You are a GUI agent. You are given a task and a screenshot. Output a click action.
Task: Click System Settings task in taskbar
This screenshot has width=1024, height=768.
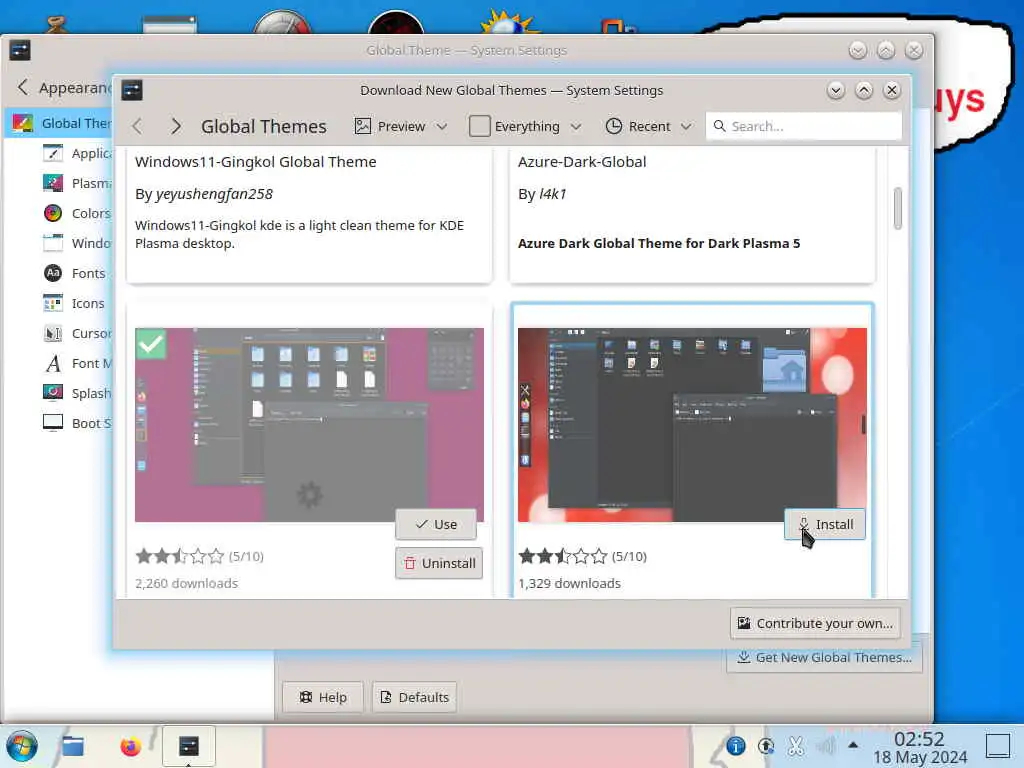[189, 746]
